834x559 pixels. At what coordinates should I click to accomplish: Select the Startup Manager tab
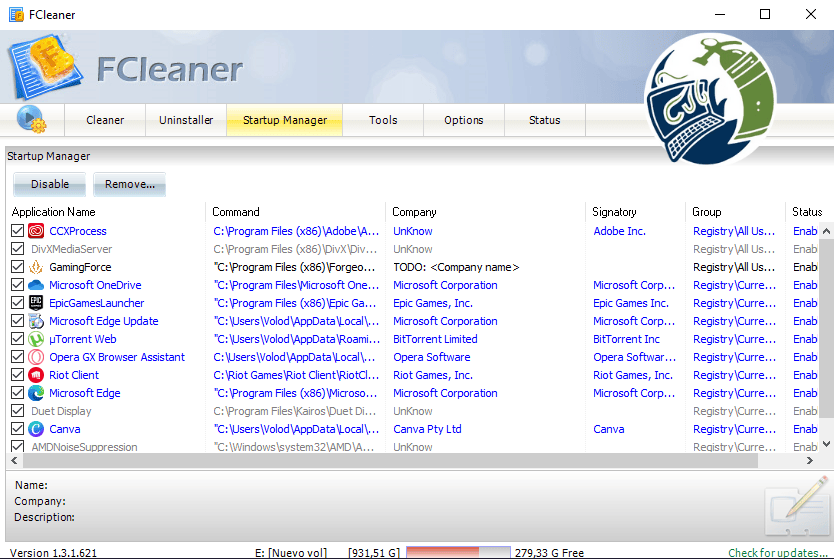(x=285, y=120)
